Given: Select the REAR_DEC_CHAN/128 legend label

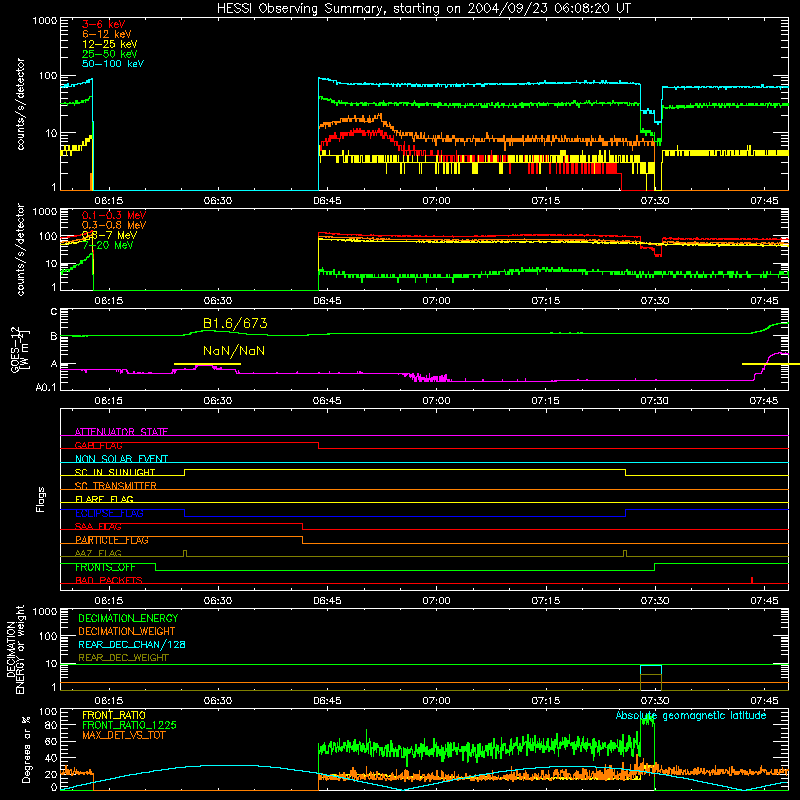Looking at the screenshot, I should click(x=132, y=645).
